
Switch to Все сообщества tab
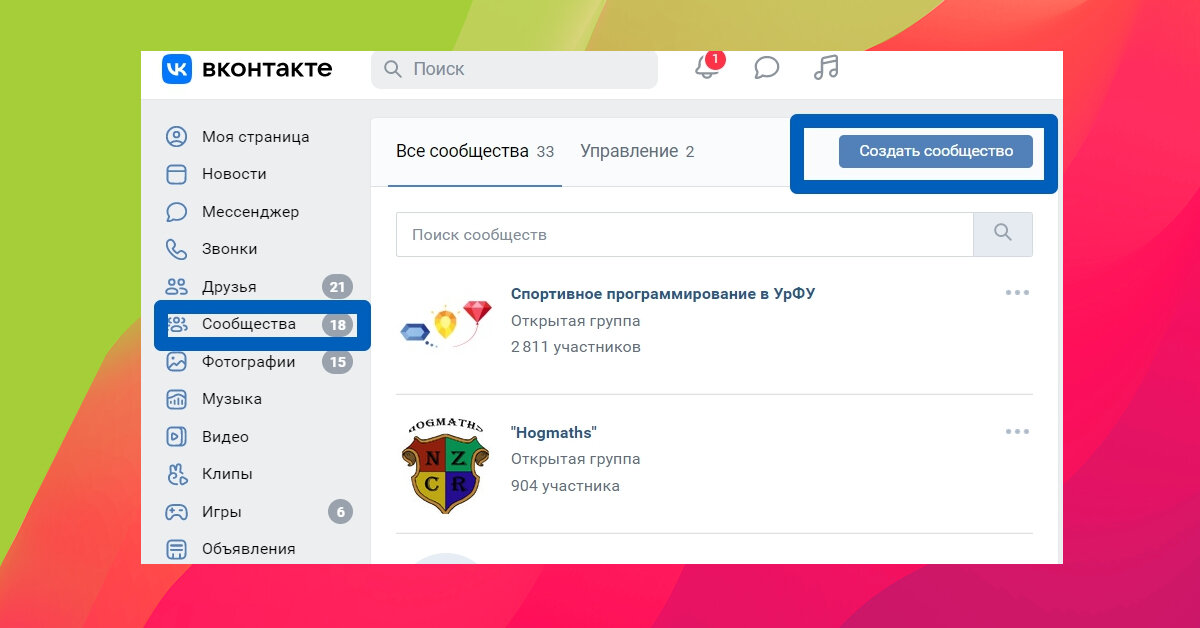click(475, 151)
